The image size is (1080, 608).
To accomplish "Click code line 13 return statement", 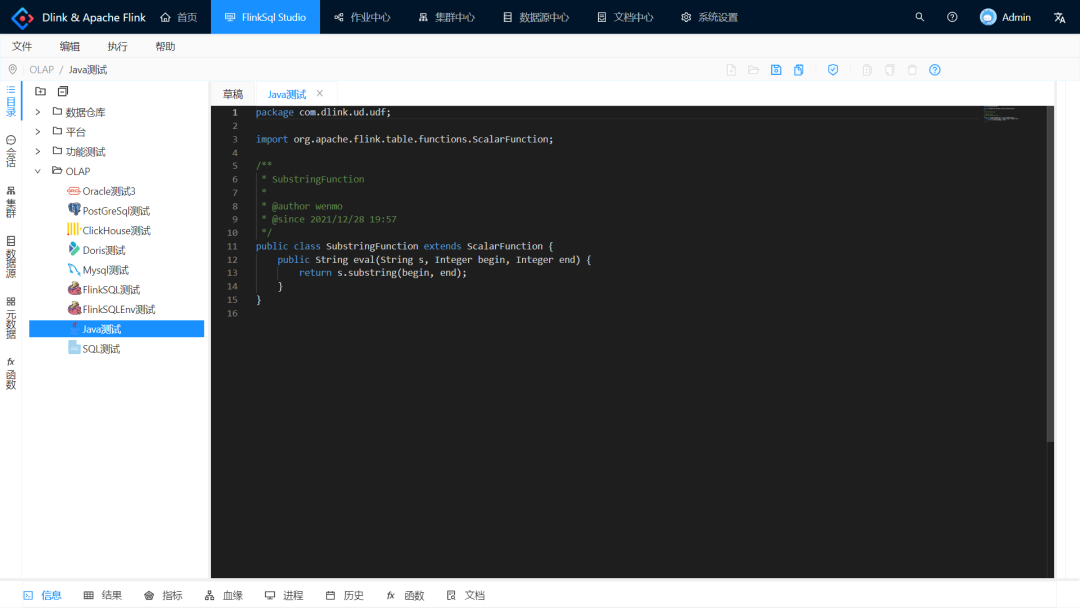I will pos(382,273).
